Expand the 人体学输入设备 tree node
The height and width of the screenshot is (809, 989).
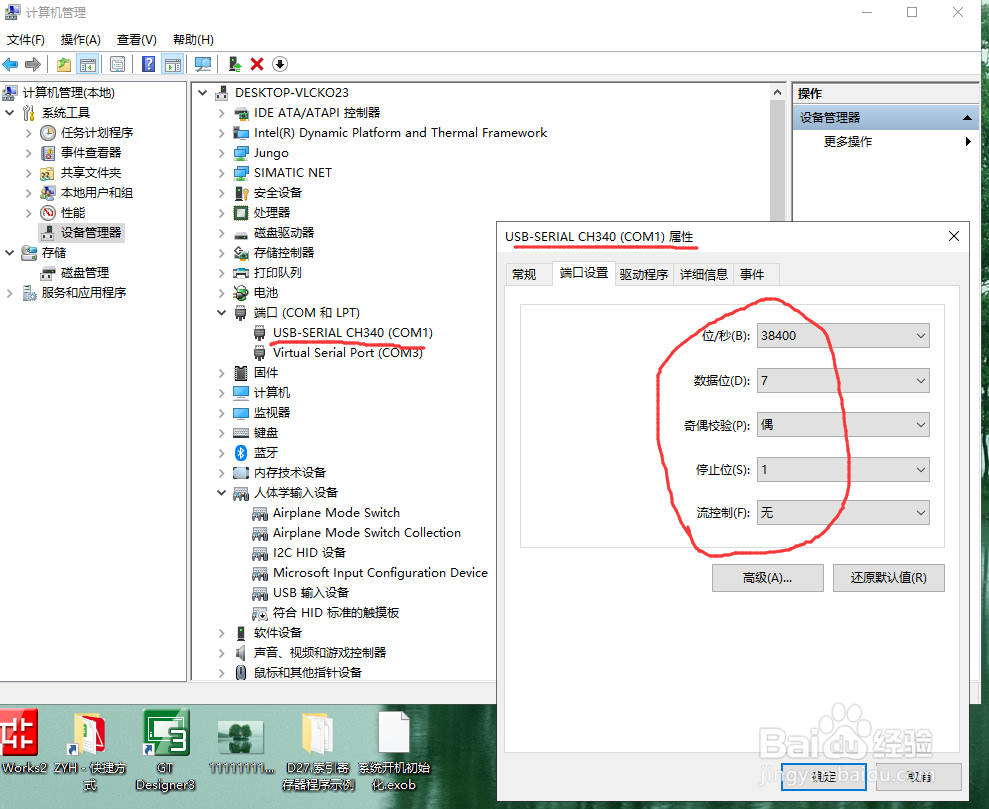(x=222, y=492)
